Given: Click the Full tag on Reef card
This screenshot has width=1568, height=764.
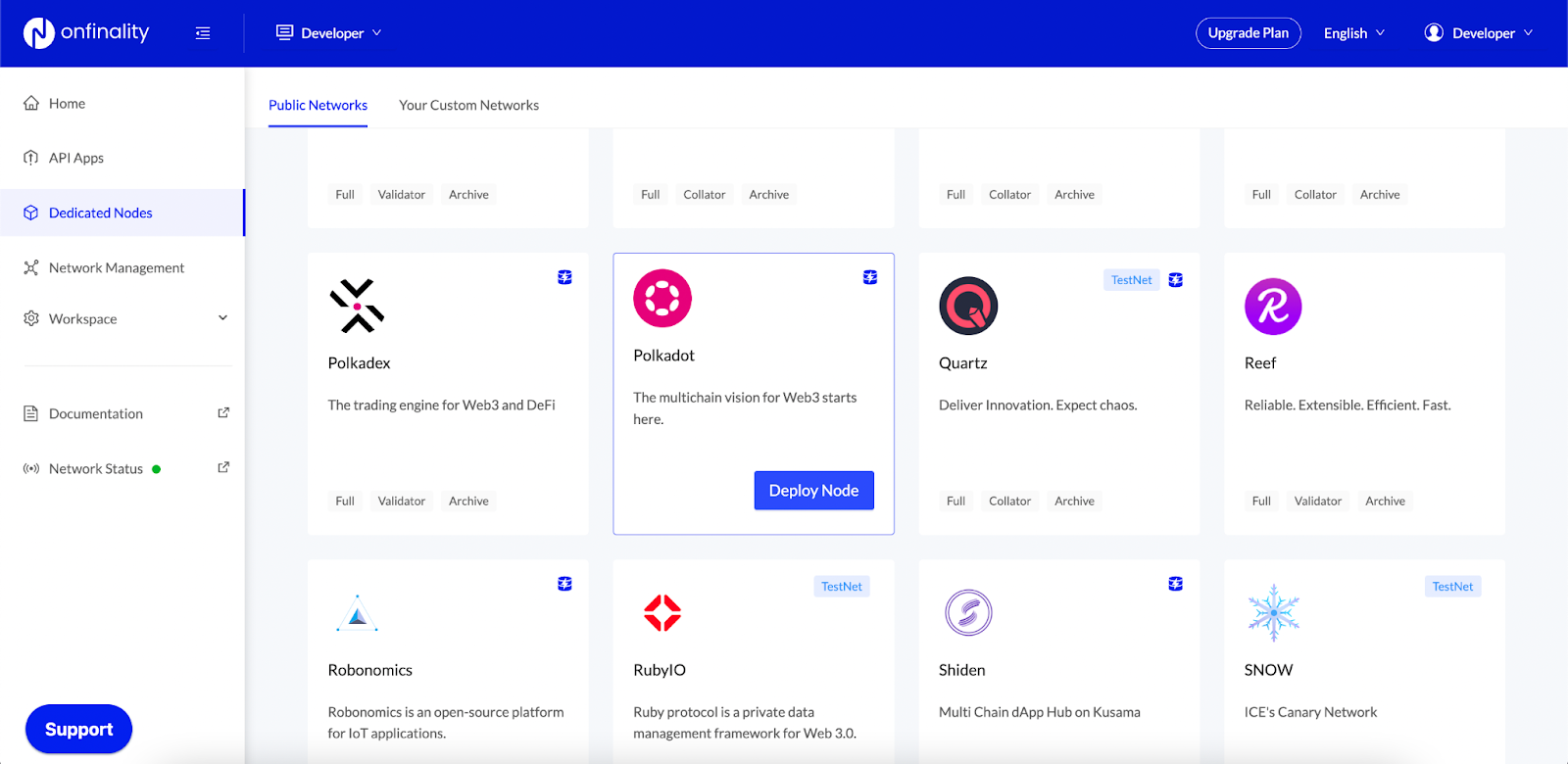Looking at the screenshot, I should (1261, 501).
